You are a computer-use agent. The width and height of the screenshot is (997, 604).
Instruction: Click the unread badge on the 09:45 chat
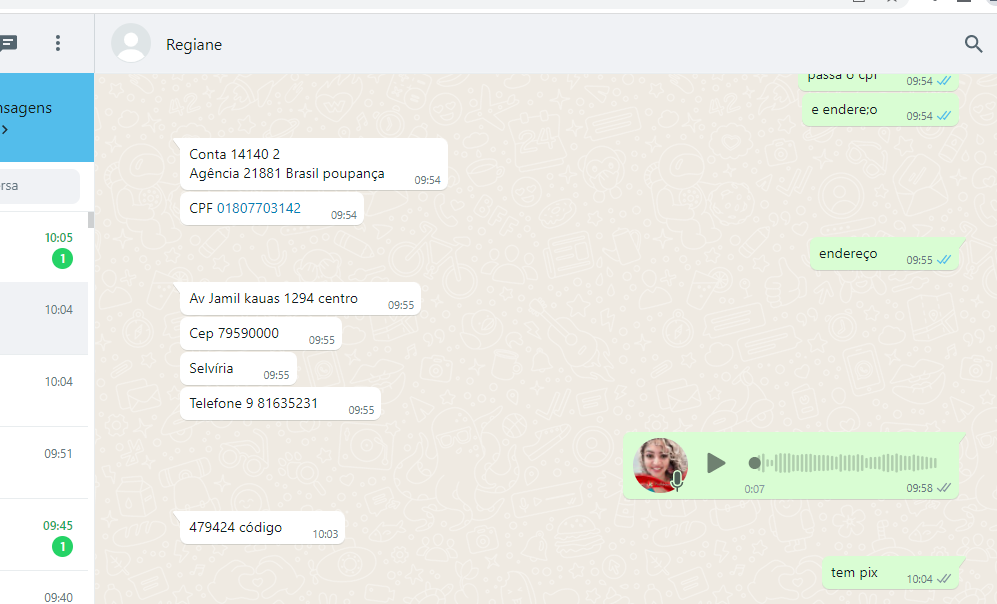[62, 547]
